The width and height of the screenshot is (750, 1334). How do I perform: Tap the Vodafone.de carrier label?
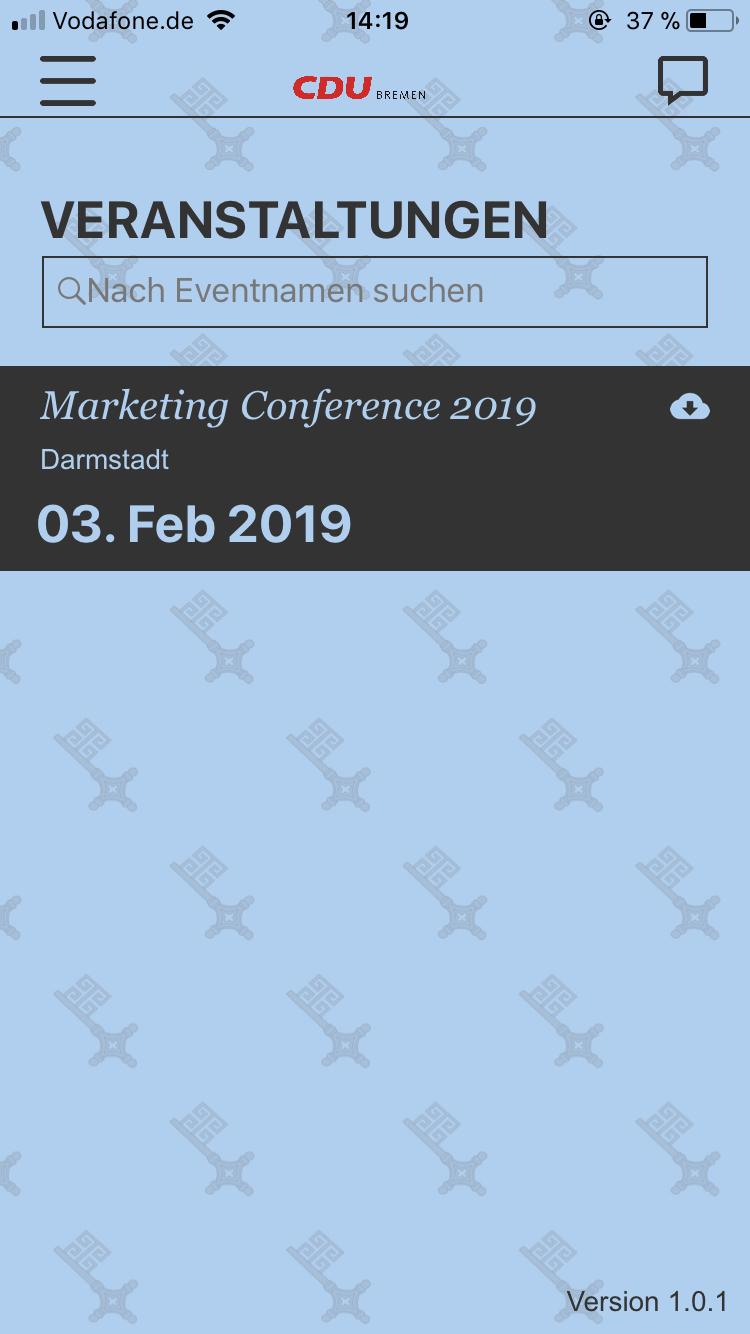[122, 20]
